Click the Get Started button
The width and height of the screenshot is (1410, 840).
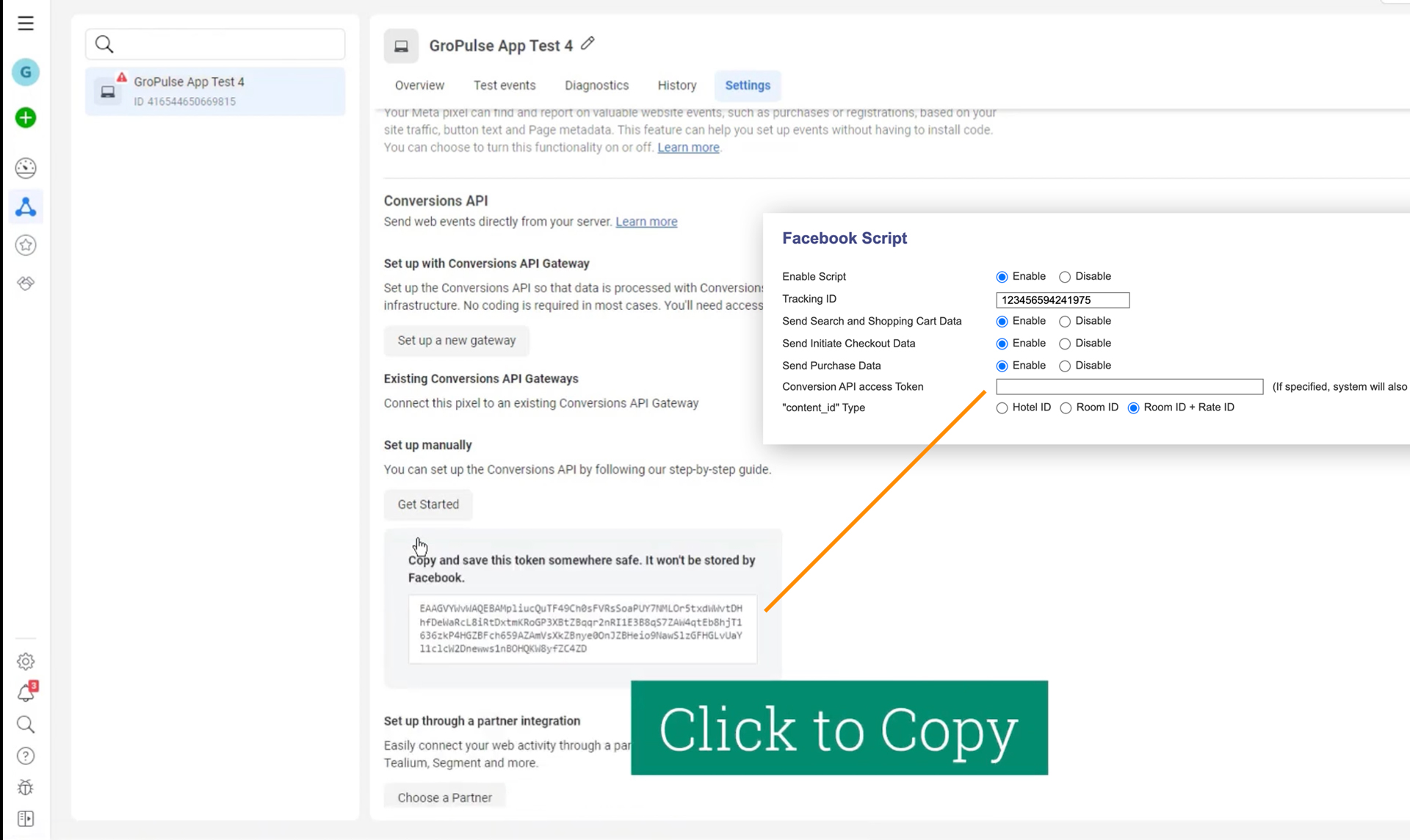(428, 504)
